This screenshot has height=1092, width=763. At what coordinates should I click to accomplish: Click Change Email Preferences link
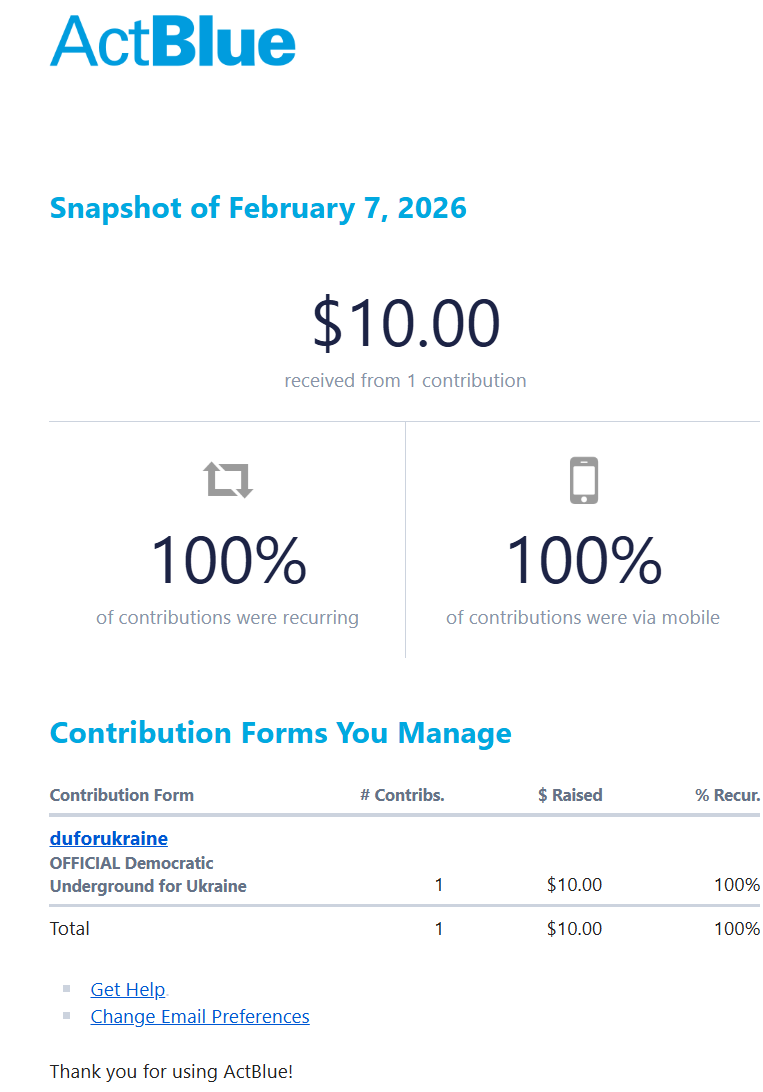click(x=200, y=1016)
